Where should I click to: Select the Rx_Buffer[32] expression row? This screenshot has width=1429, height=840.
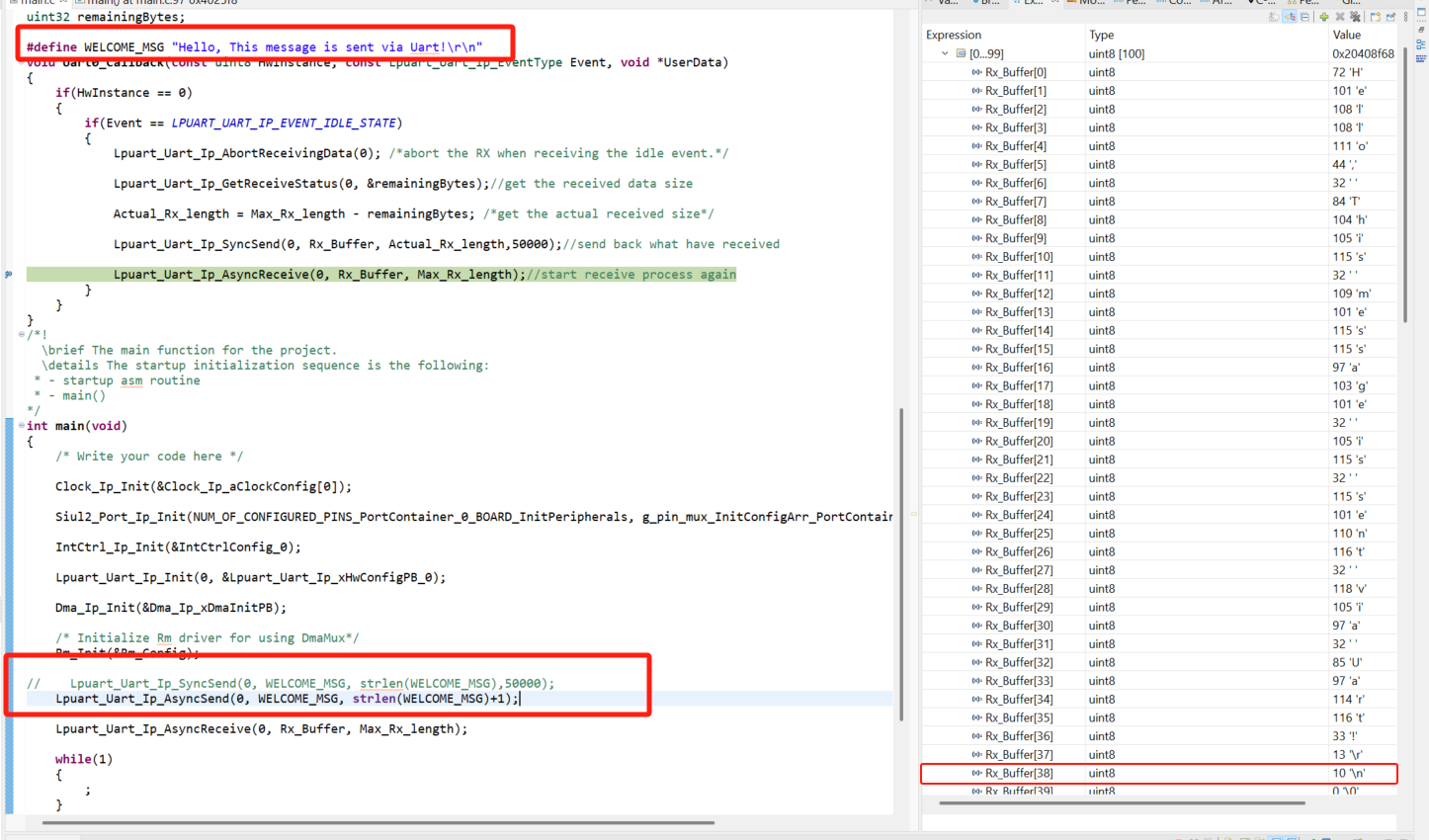[1159, 662]
